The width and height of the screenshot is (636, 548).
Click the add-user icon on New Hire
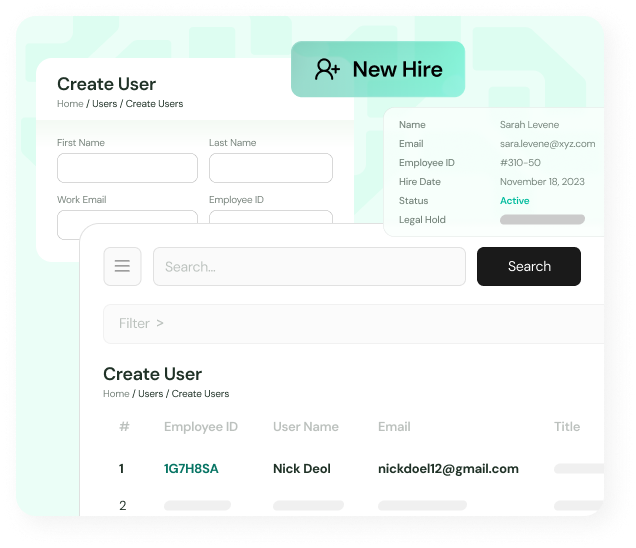click(327, 69)
